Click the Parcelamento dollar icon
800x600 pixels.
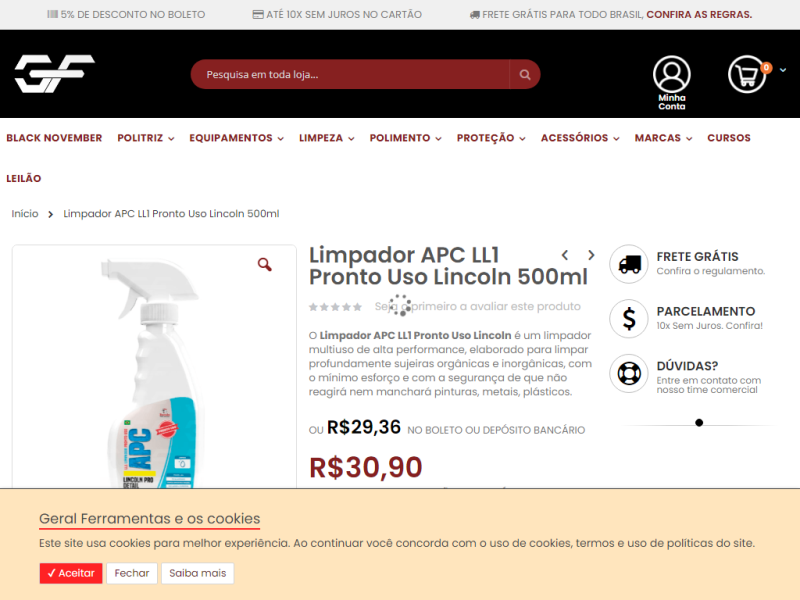tap(629, 318)
